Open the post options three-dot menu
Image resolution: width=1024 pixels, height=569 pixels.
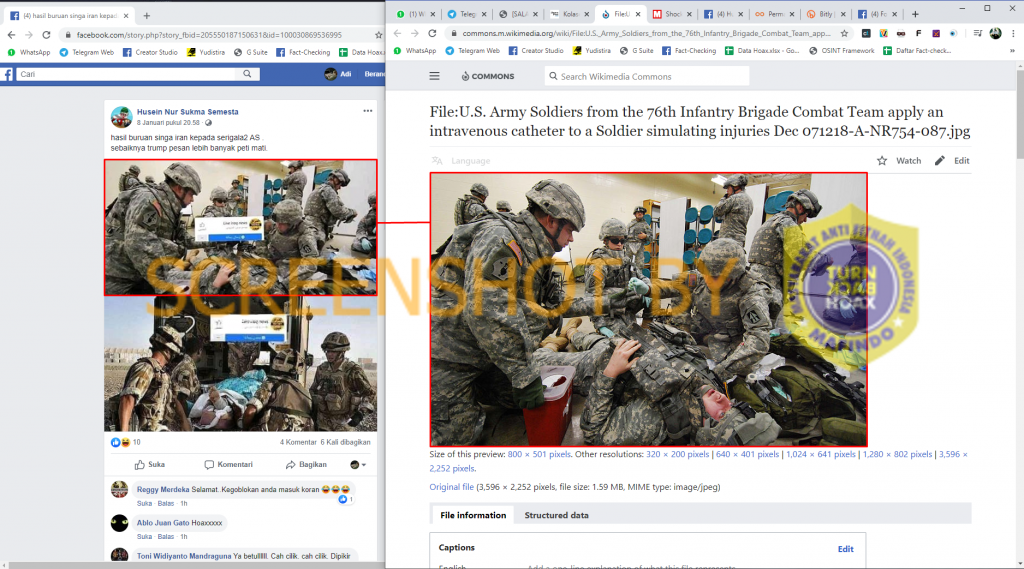[x=368, y=111]
